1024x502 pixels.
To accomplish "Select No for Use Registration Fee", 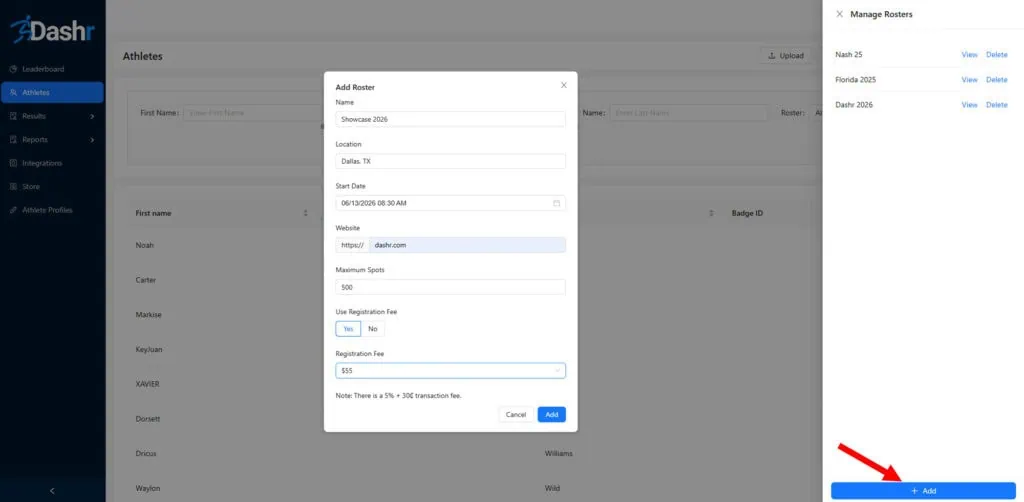I will click(372, 329).
